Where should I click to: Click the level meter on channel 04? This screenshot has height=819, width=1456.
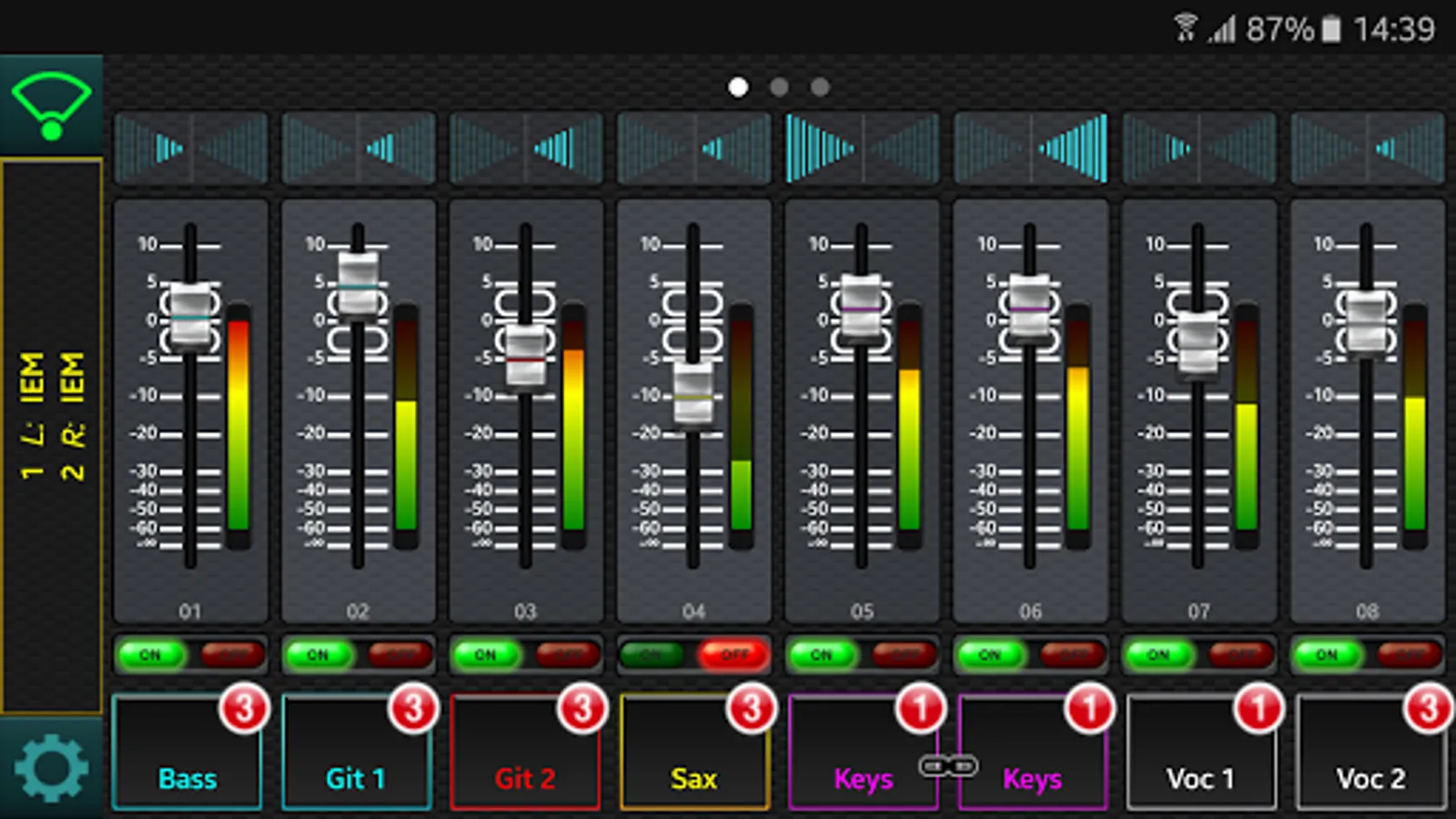coord(742,426)
